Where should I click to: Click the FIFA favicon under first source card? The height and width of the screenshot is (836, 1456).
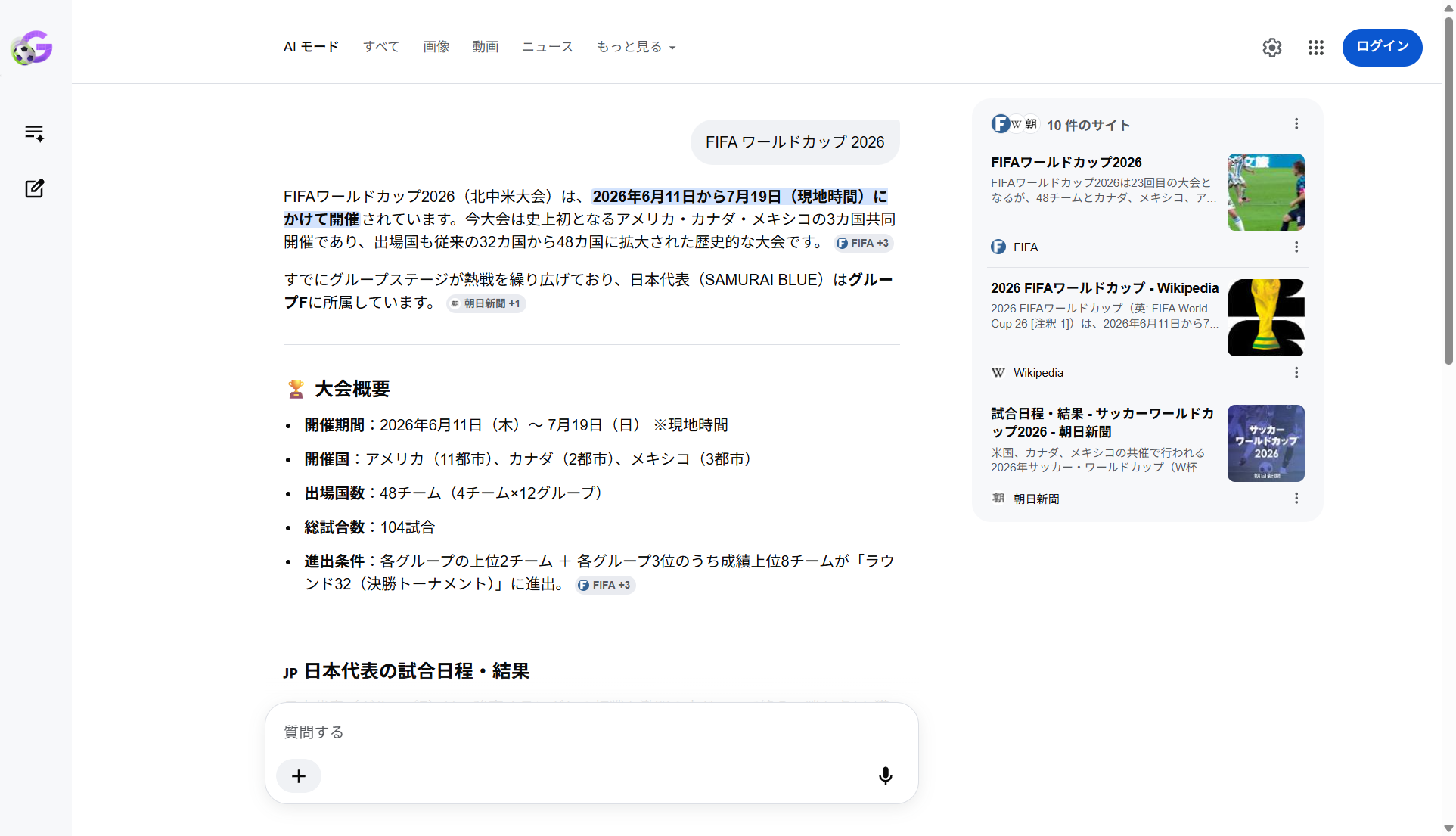tap(998, 247)
